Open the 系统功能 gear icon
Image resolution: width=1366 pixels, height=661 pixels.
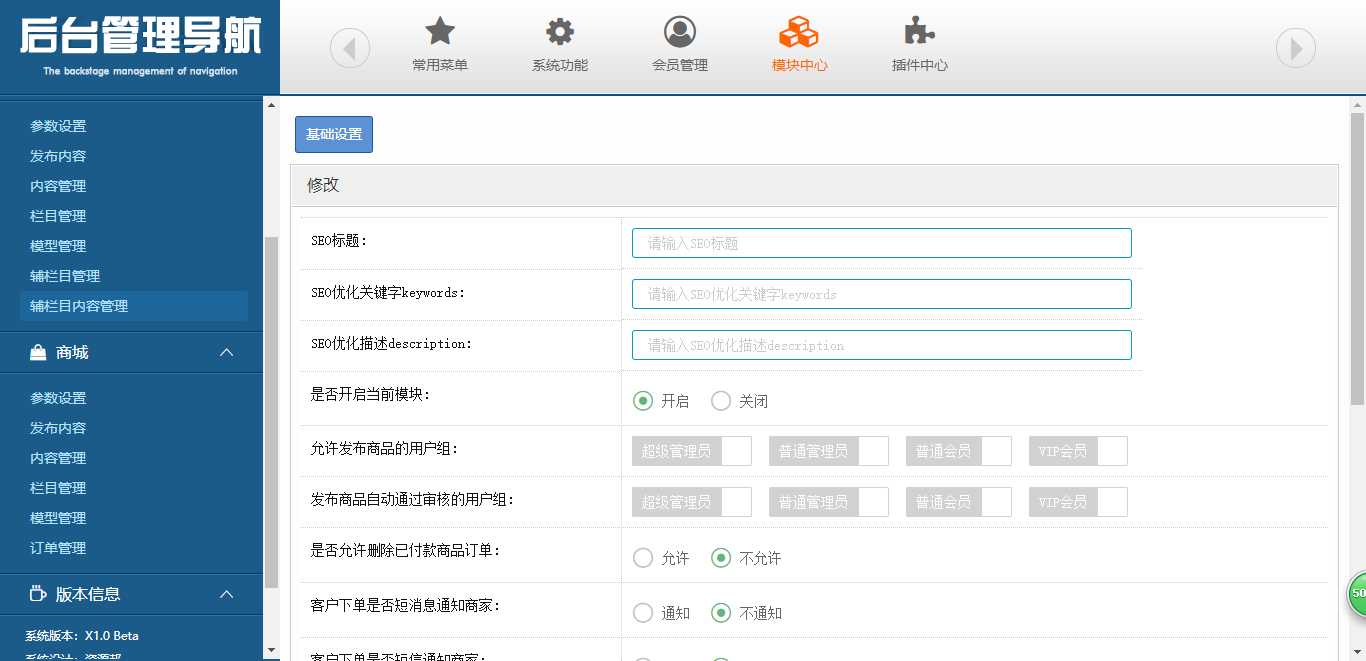pyautogui.click(x=560, y=31)
